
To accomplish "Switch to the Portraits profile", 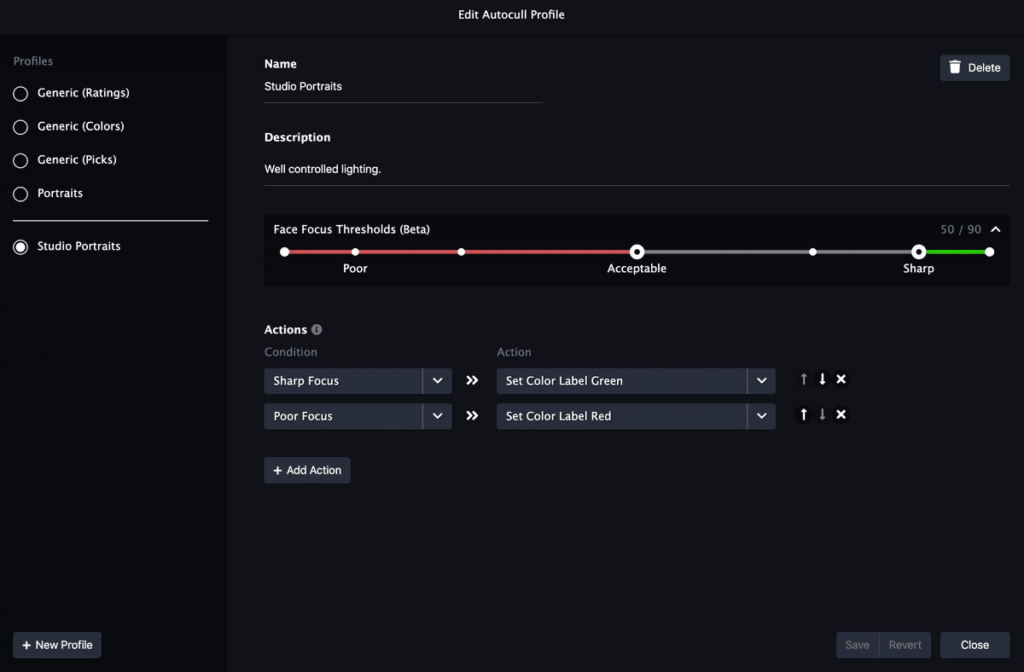I will pos(20,193).
